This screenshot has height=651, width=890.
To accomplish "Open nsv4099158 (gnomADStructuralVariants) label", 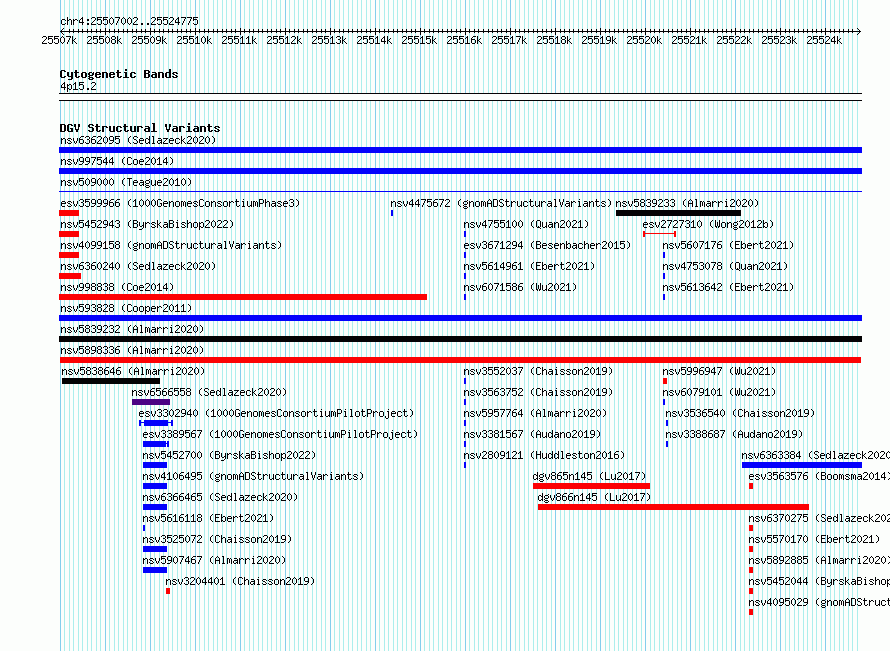I will pos(171,245).
